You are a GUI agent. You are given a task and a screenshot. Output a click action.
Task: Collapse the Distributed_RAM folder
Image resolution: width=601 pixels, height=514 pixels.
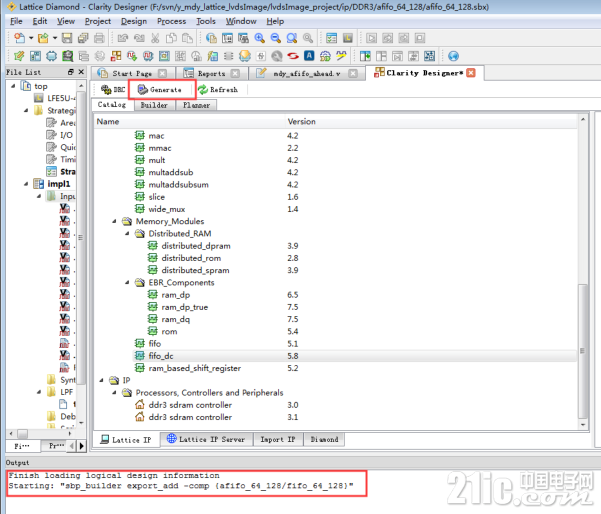127,233
